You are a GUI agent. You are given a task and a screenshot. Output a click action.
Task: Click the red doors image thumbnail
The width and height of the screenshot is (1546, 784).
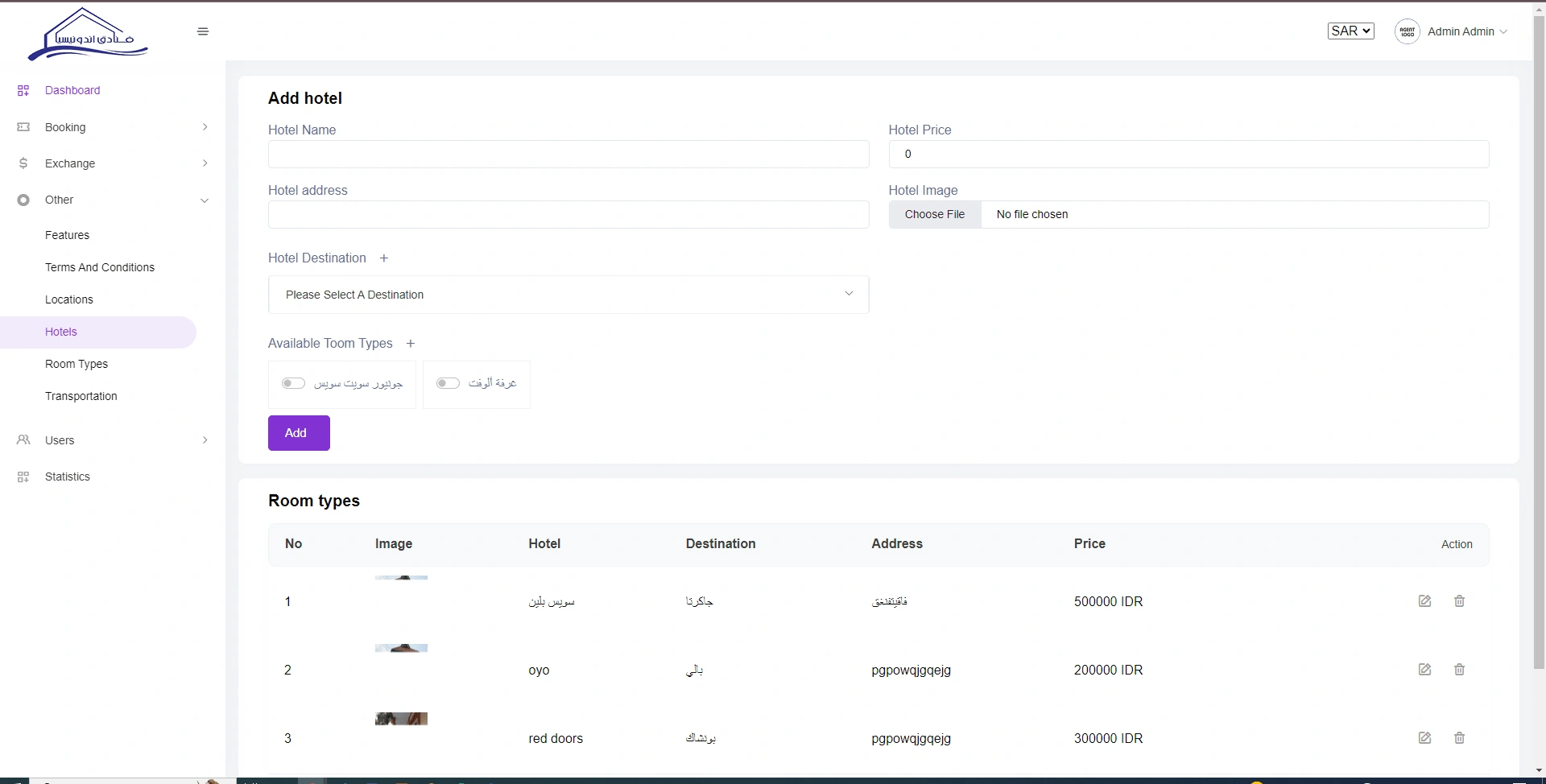coord(401,719)
